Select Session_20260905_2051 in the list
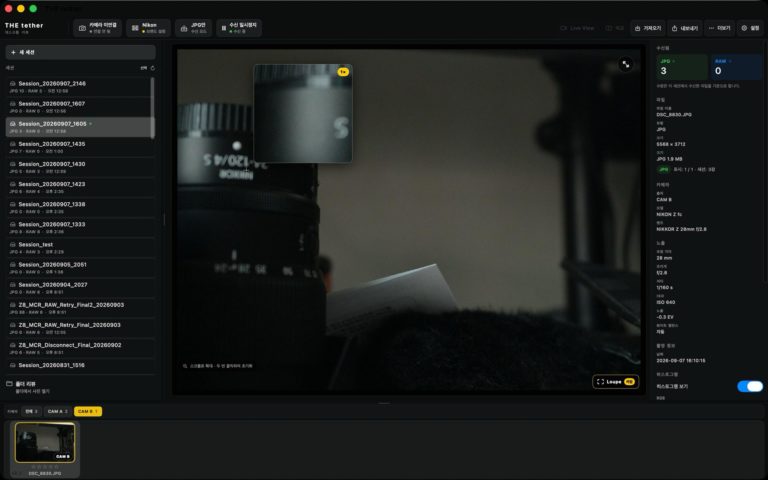The image size is (768, 480). [x=78, y=267]
